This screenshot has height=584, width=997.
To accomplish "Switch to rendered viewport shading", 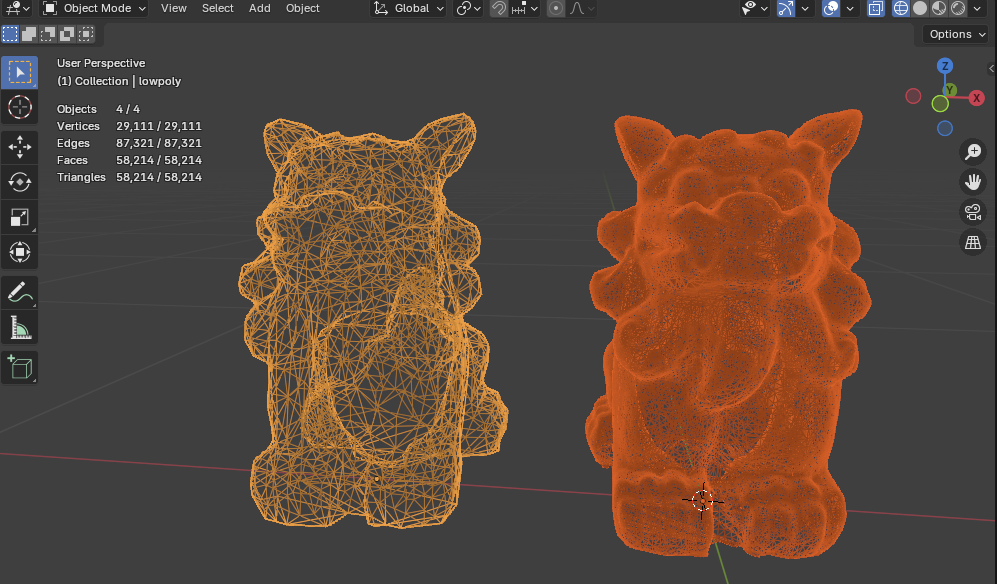I will [958, 8].
